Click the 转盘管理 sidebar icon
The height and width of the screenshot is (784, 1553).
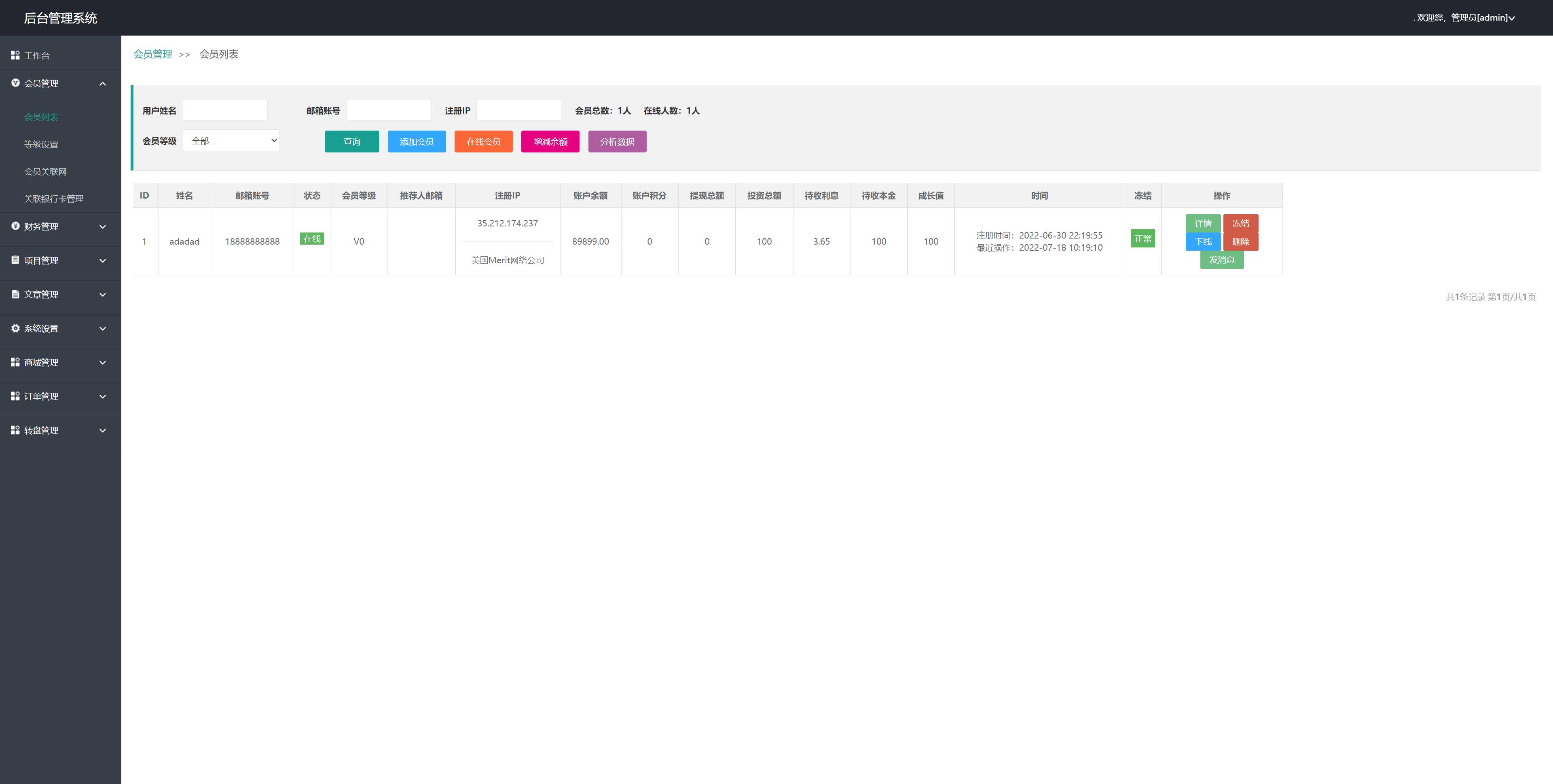(x=15, y=430)
